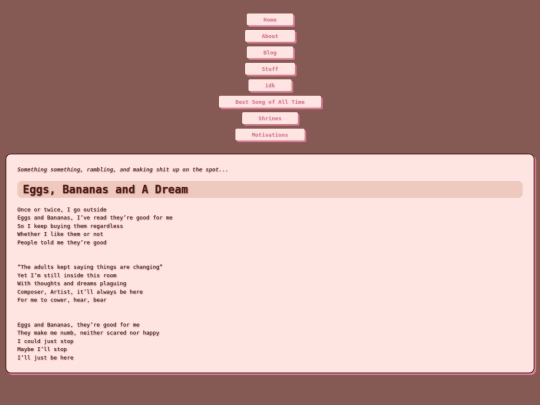Visit the Stuff page

click(x=270, y=69)
